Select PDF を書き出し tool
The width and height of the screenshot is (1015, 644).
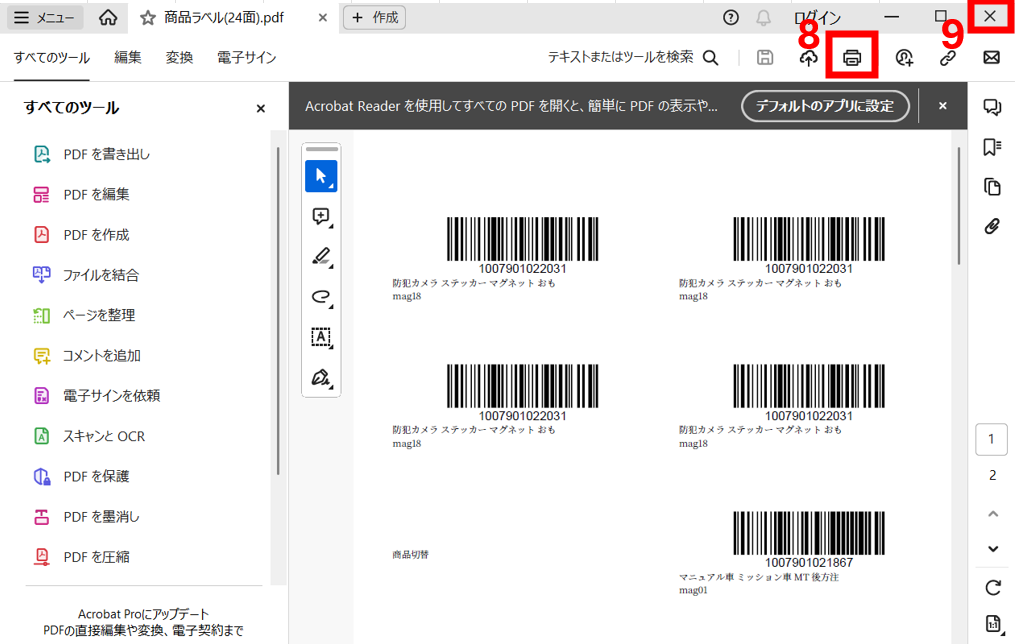tap(91, 154)
